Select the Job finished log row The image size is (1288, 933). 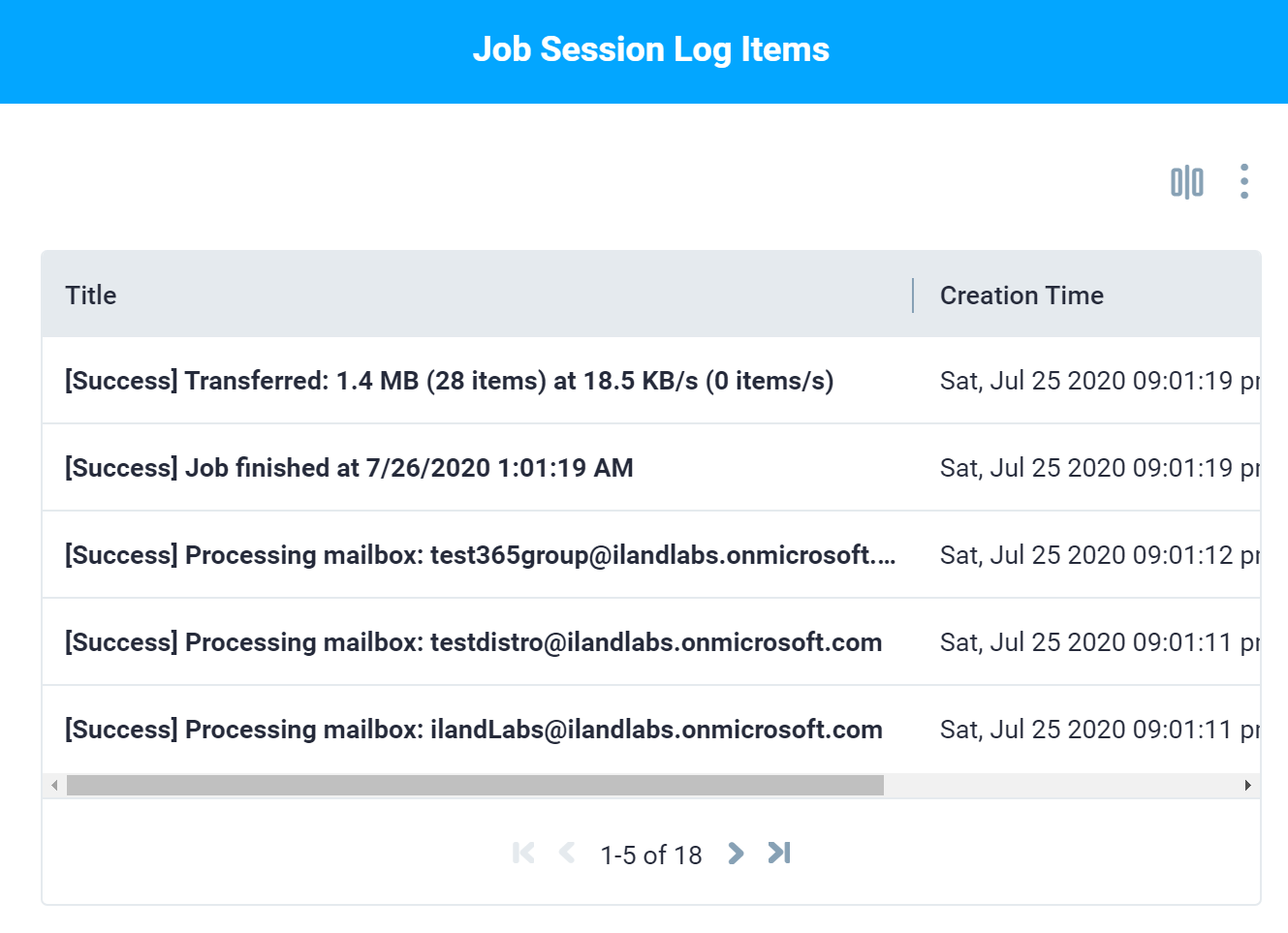[x=349, y=468]
